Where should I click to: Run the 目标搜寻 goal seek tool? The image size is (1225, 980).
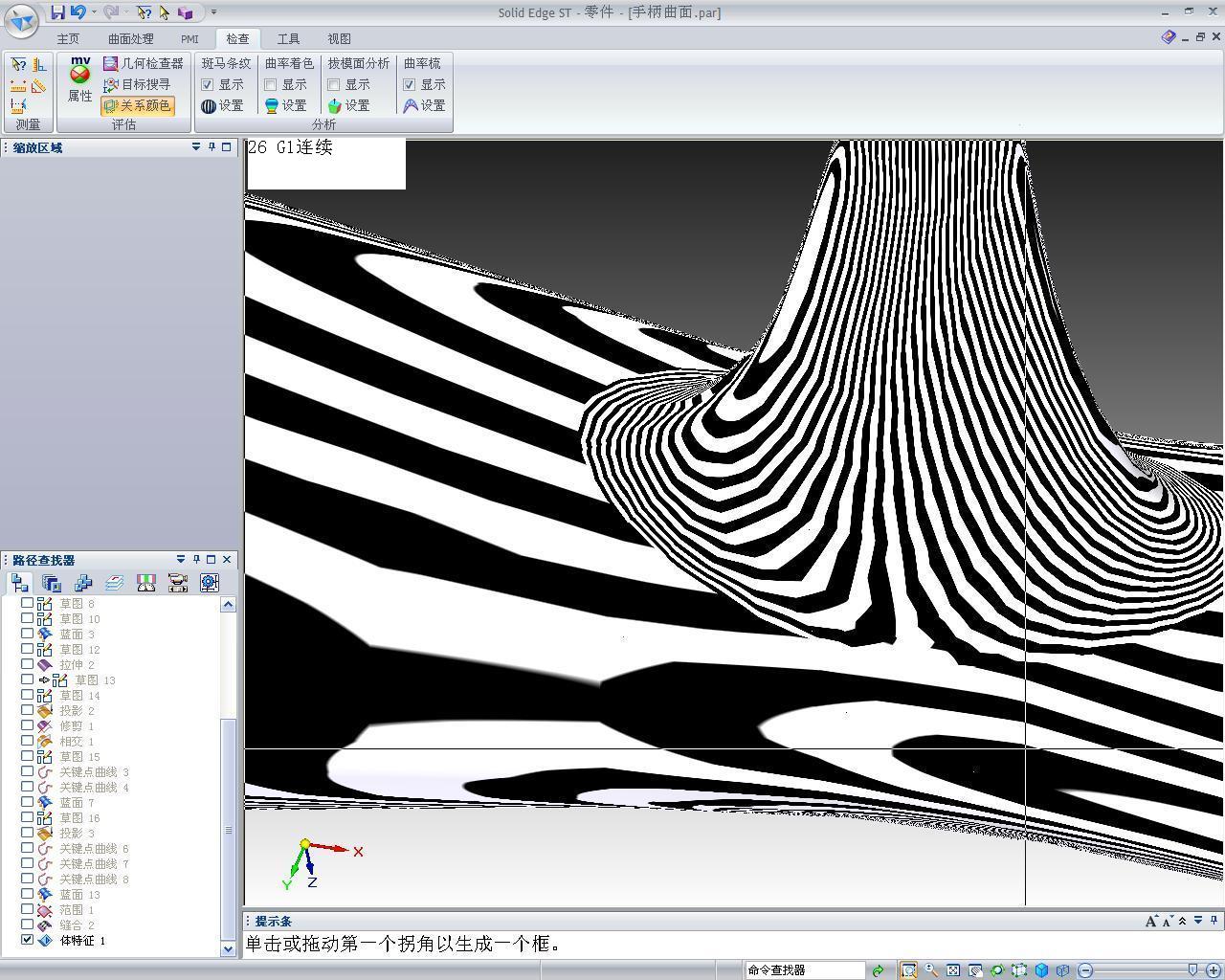137,84
